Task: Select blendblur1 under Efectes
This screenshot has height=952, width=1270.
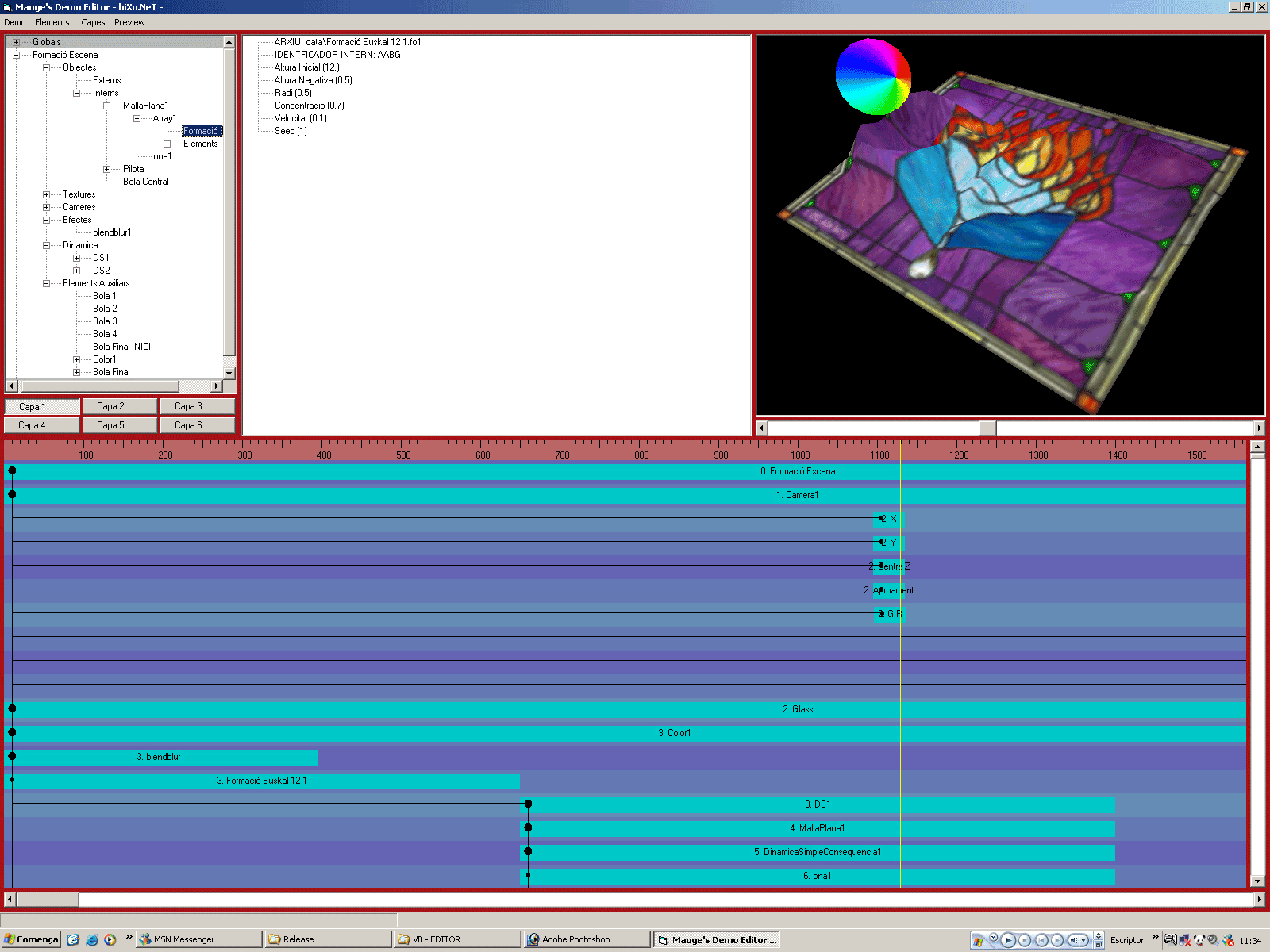Action: coord(112,232)
